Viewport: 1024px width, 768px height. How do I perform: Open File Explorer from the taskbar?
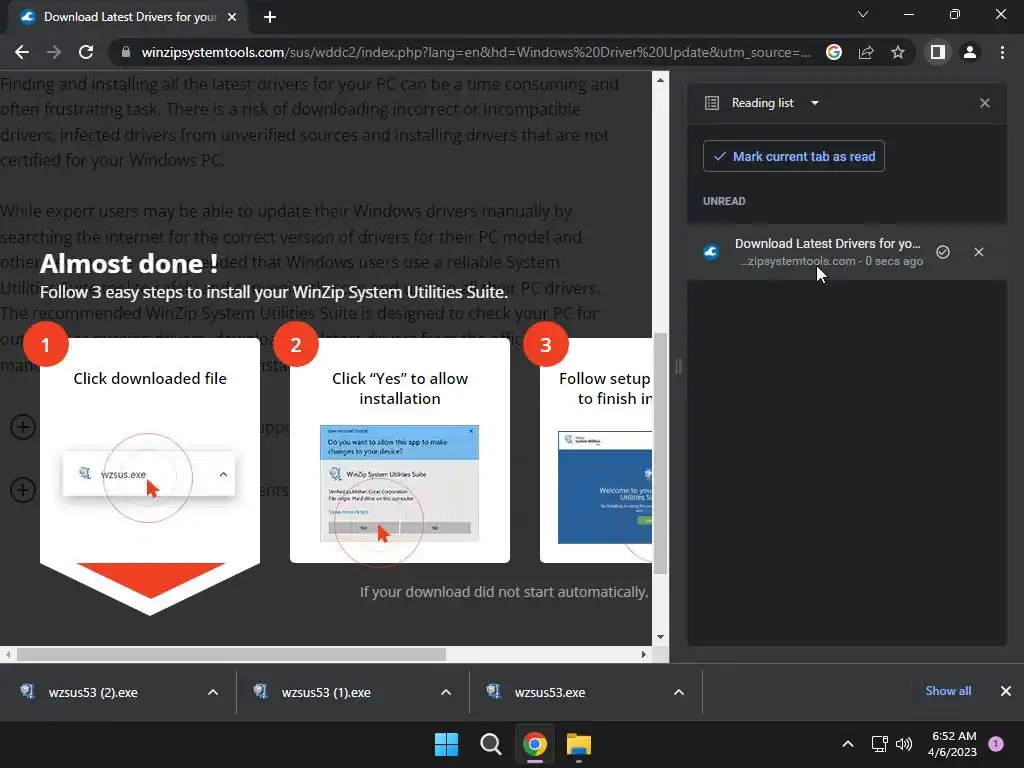(x=579, y=744)
